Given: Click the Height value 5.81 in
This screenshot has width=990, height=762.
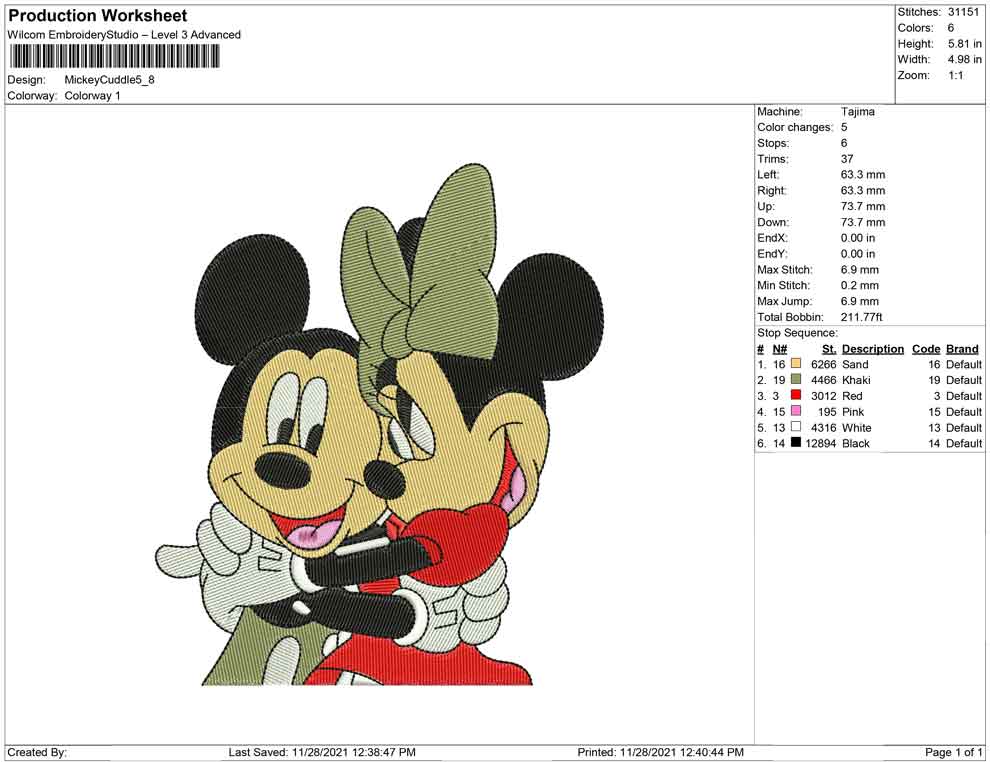Looking at the screenshot, I should click(x=964, y=44).
